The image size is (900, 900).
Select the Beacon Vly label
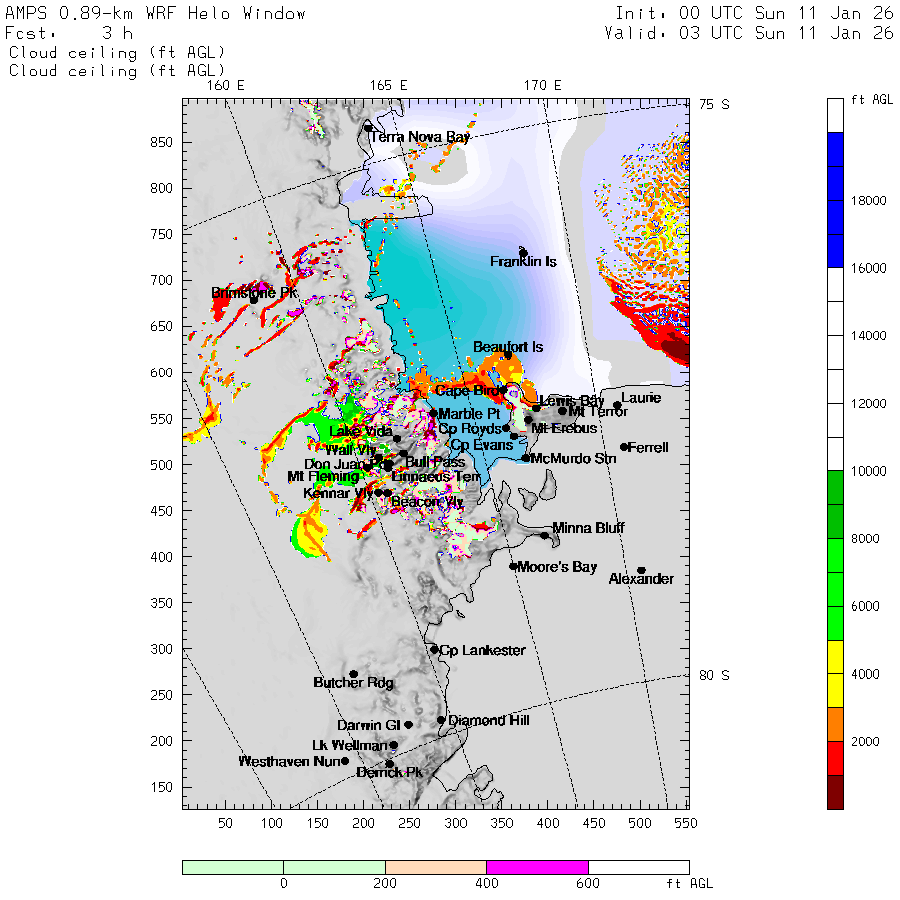pyautogui.click(x=427, y=502)
